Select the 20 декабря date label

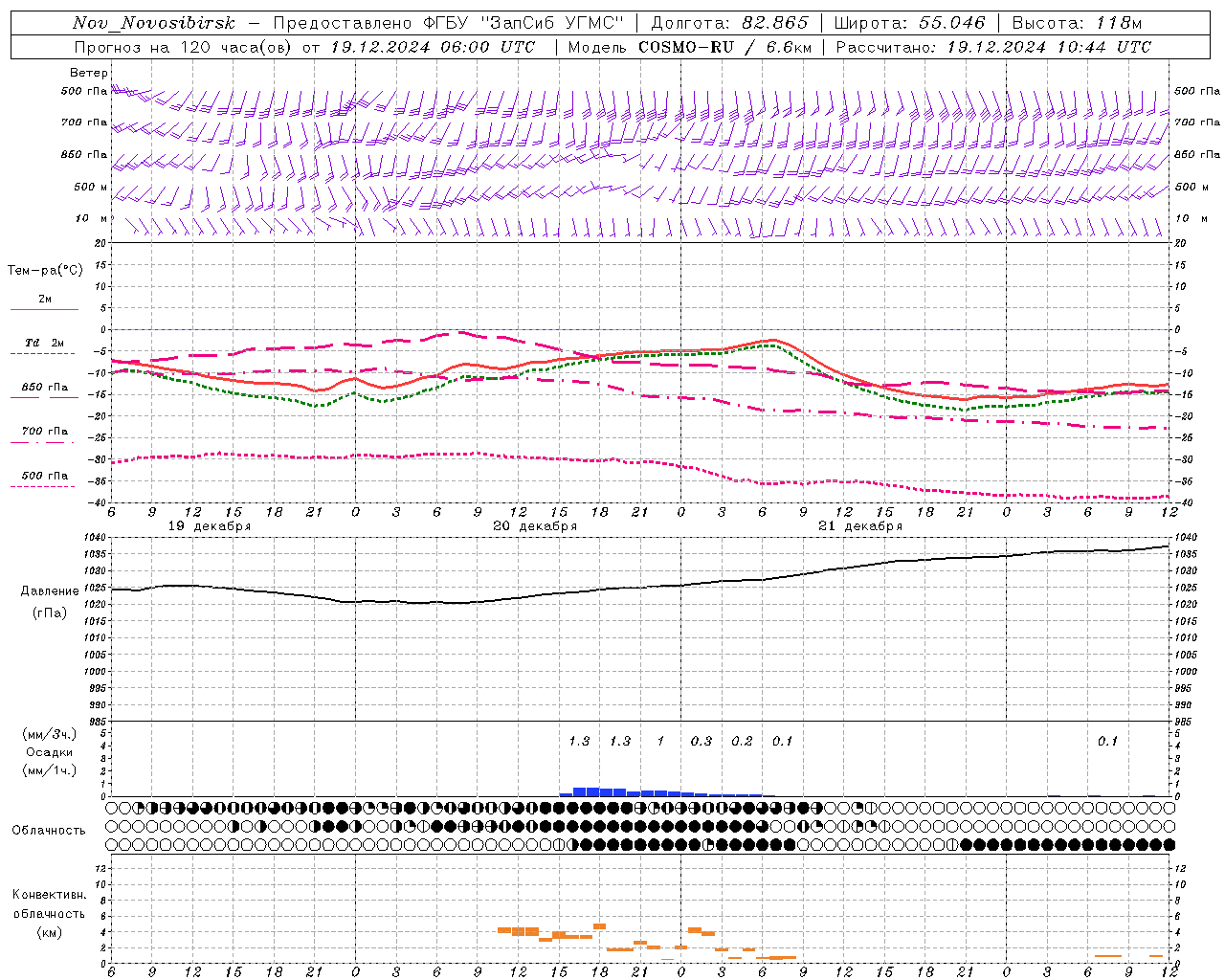(x=535, y=526)
